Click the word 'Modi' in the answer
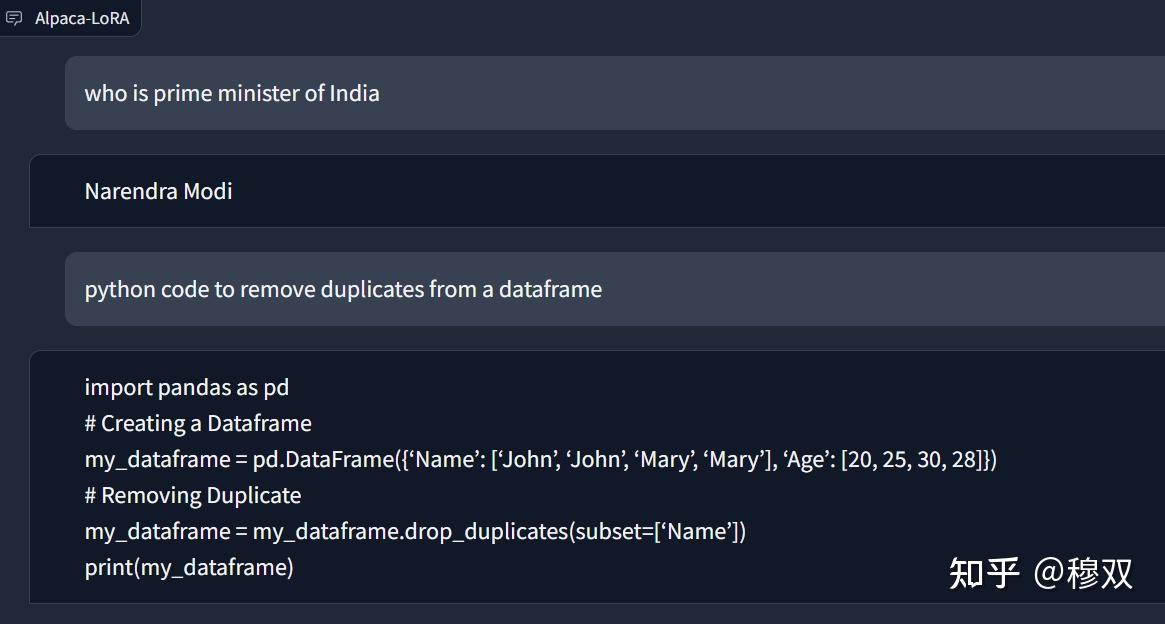Image resolution: width=1165 pixels, height=624 pixels. [x=208, y=191]
